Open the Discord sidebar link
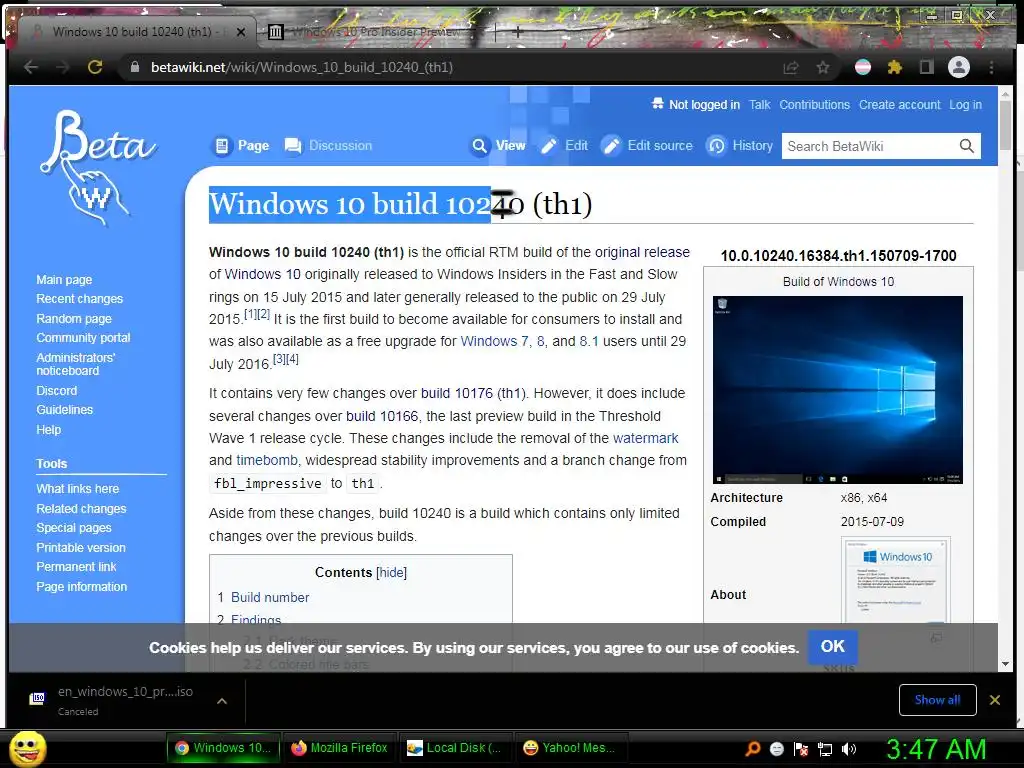The height and width of the screenshot is (768, 1024). tap(56, 391)
